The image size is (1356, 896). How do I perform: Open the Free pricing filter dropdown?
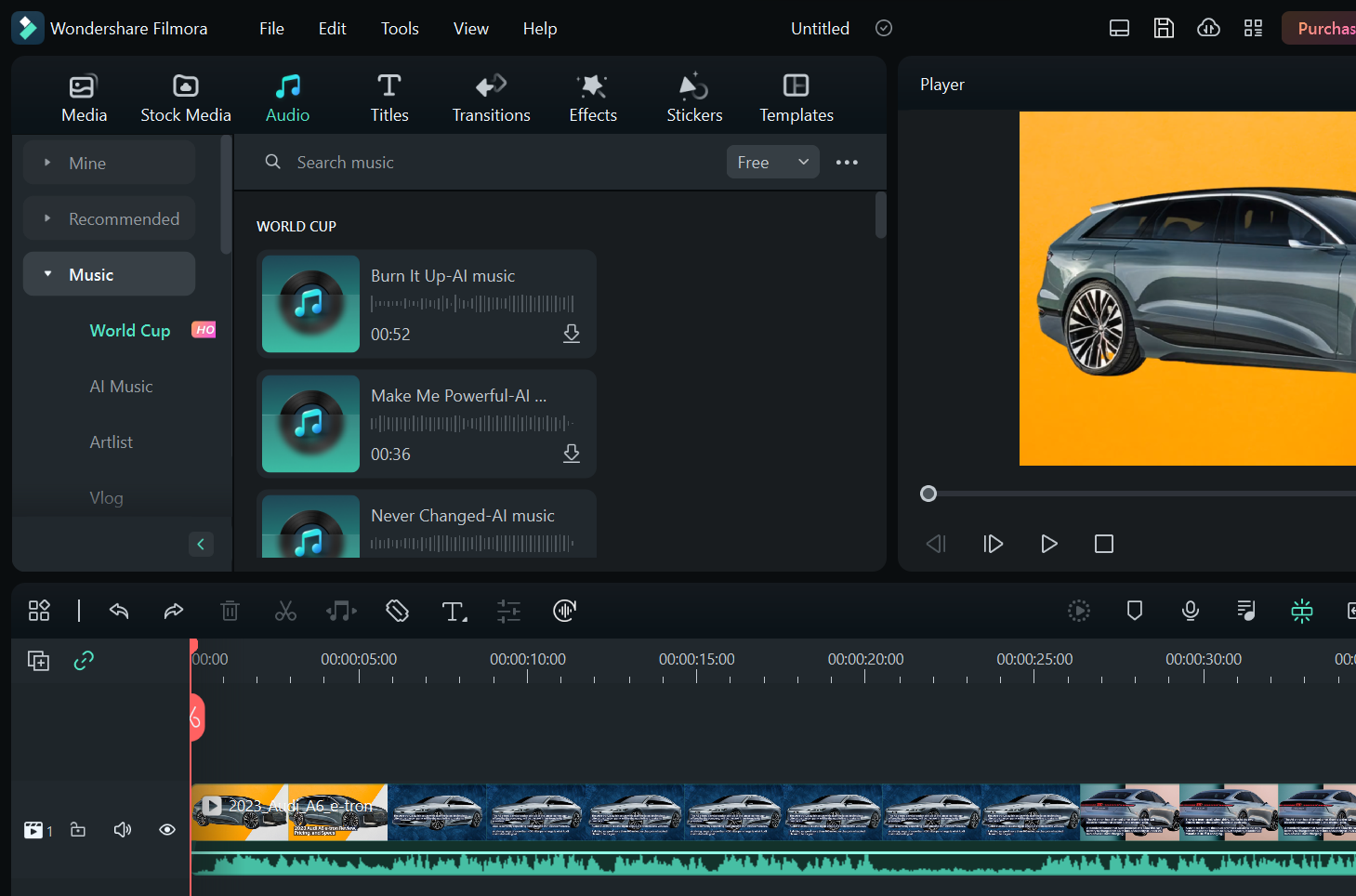(x=772, y=162)
